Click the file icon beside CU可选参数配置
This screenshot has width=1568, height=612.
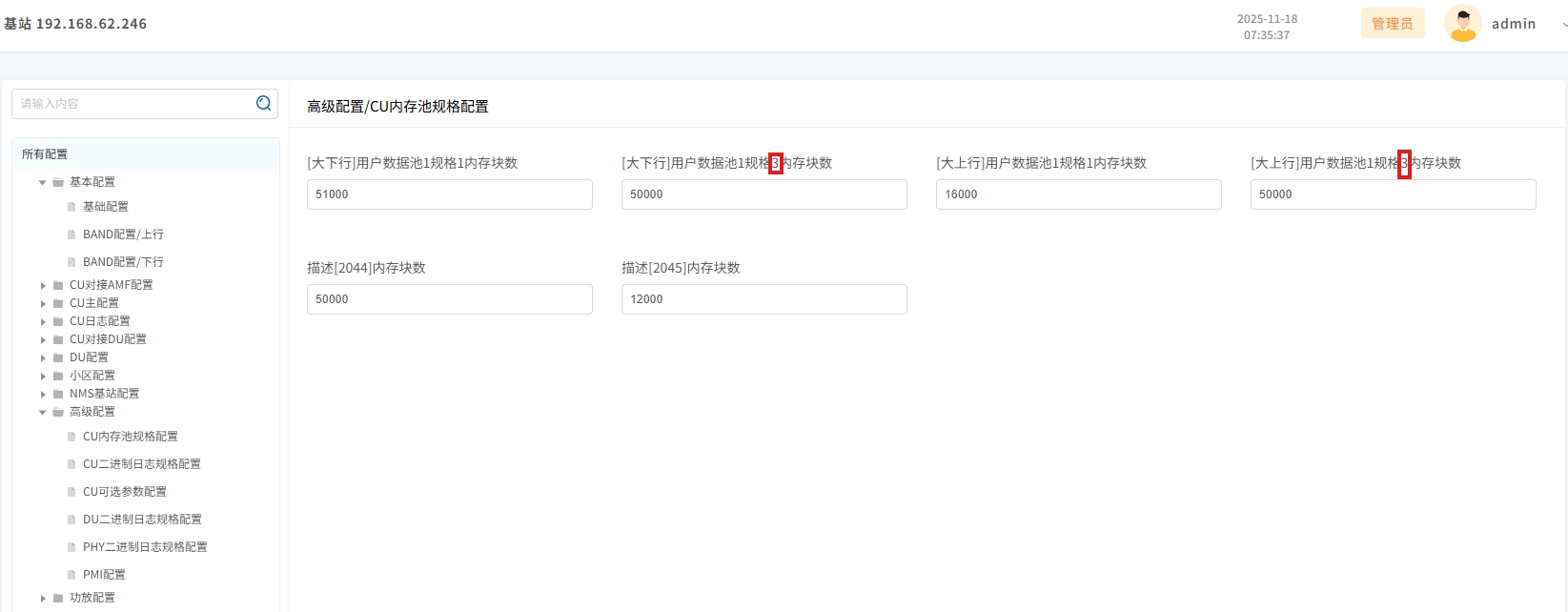[71, 492]
